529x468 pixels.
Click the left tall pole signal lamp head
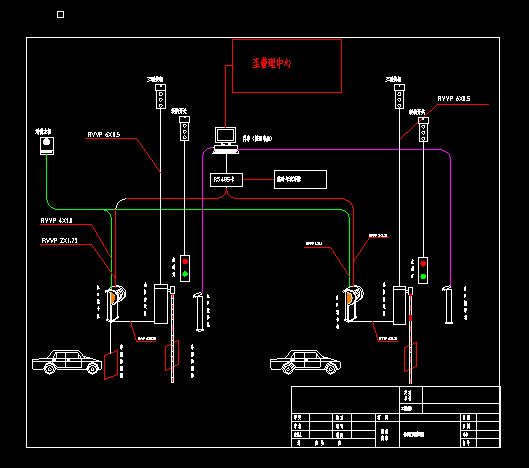coord(161,97)
